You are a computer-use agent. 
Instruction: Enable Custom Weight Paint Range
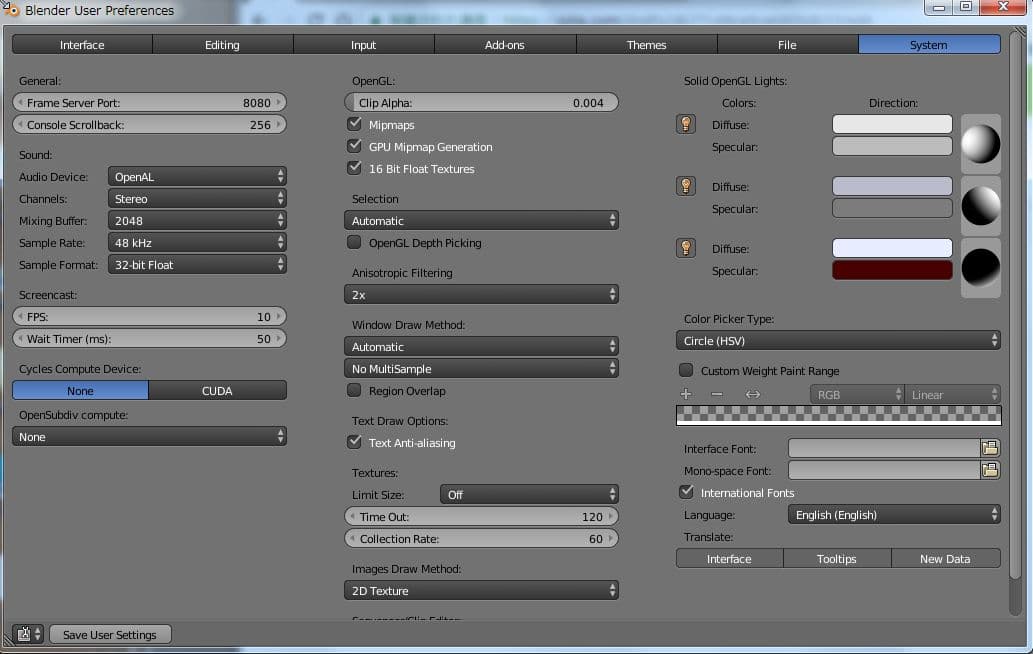[686, 370]
